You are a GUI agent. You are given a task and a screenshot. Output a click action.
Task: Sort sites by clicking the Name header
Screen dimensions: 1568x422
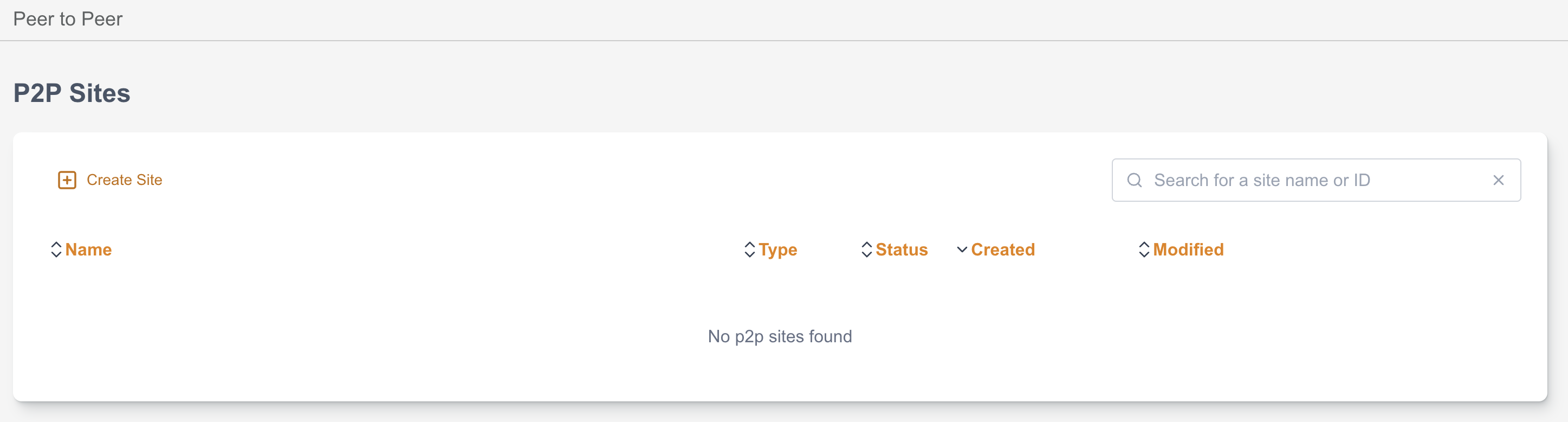coord(88,249)
